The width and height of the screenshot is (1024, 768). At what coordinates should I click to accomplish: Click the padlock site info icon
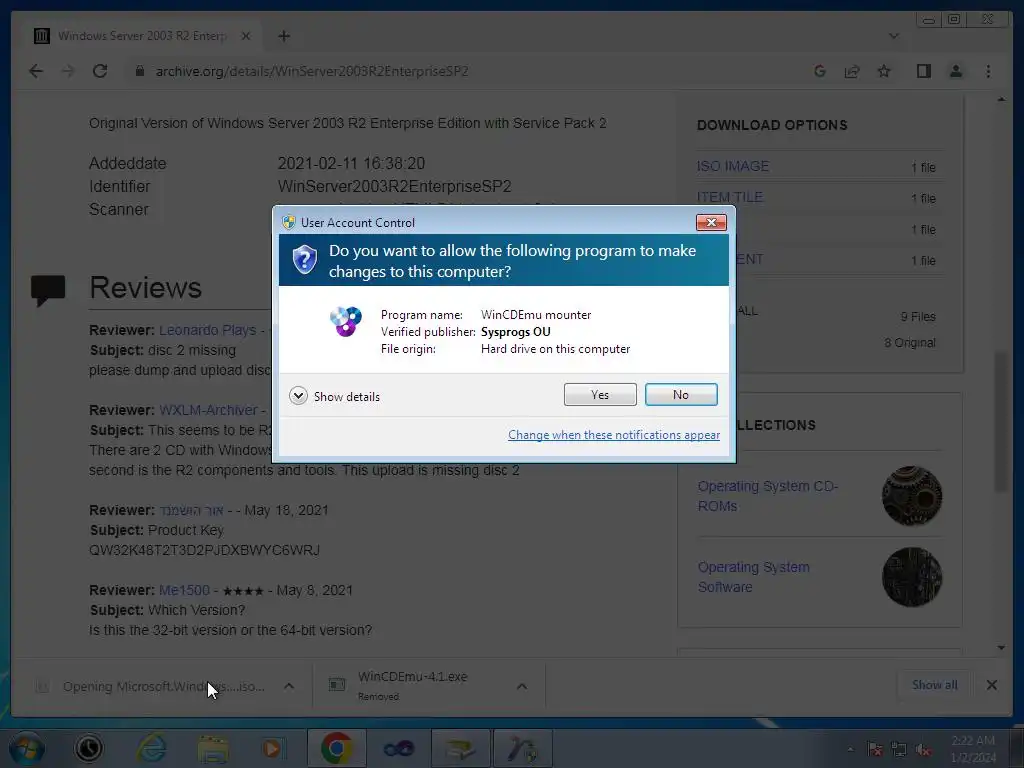pos(139,71)
